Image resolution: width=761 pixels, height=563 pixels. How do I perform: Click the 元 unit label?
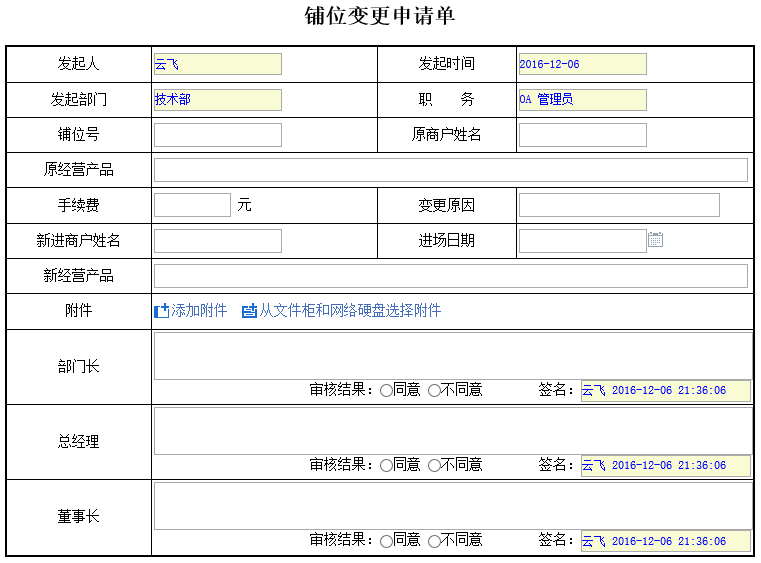tap(245, 205)
